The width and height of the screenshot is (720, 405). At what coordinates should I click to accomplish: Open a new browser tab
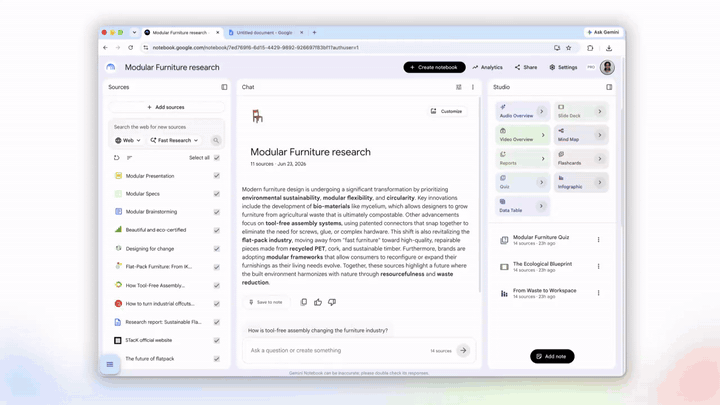coord(315,33)
